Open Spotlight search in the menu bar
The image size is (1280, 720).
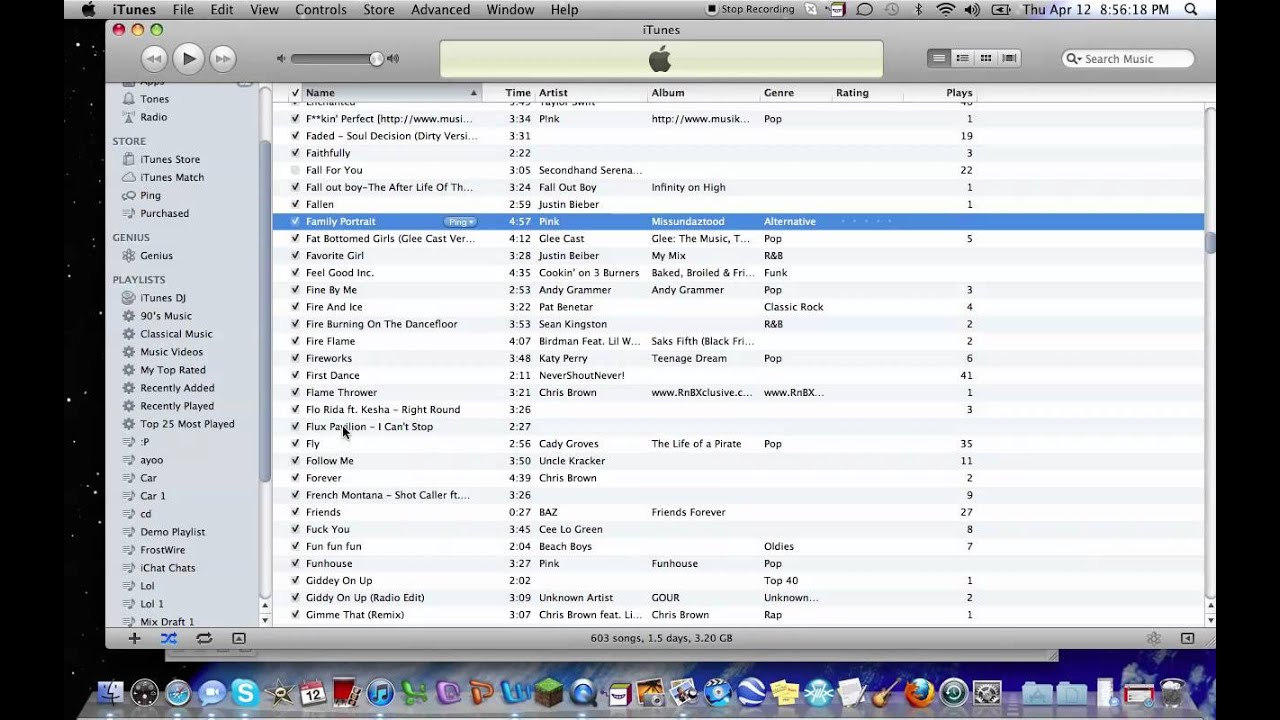[1190, 10]
